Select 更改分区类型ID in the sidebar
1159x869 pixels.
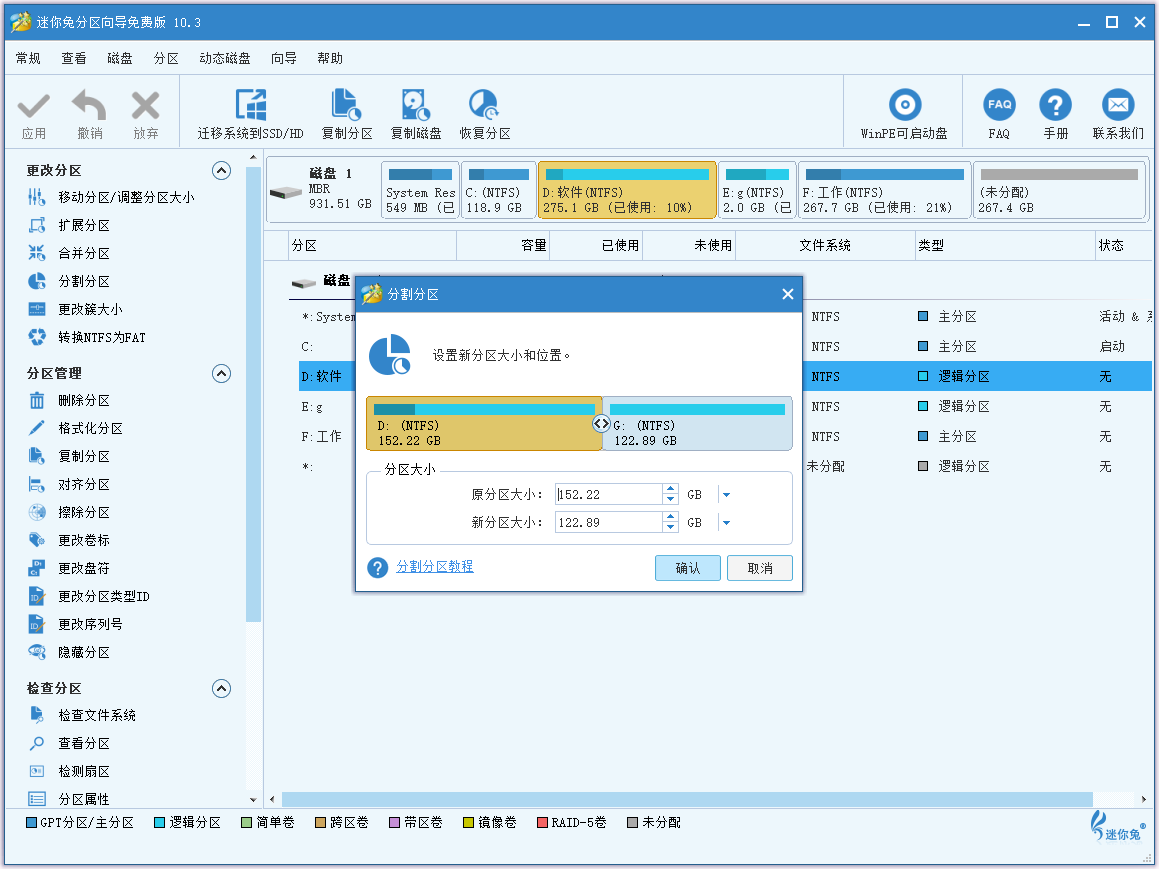[104, 596]
